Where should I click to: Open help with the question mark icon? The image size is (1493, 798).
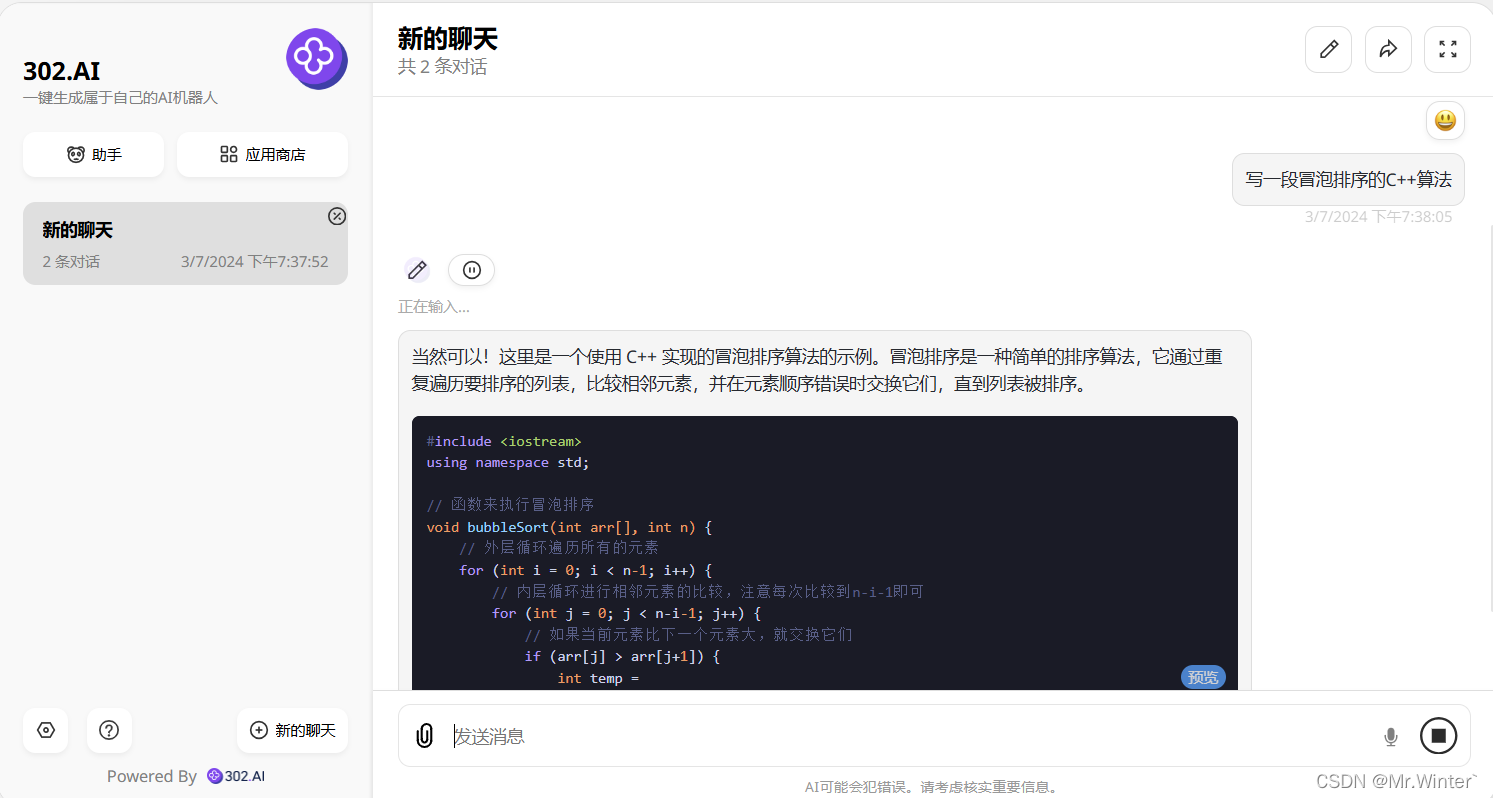pos(109,730)
